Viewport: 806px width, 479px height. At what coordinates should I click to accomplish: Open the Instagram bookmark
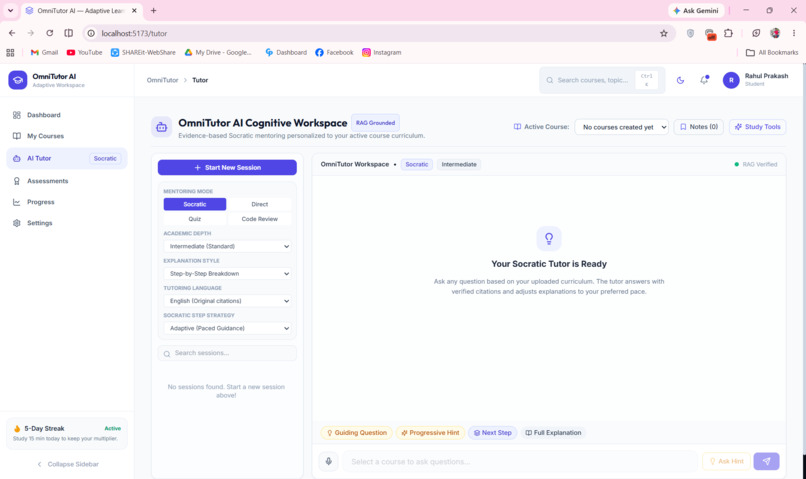click(381, 52)
